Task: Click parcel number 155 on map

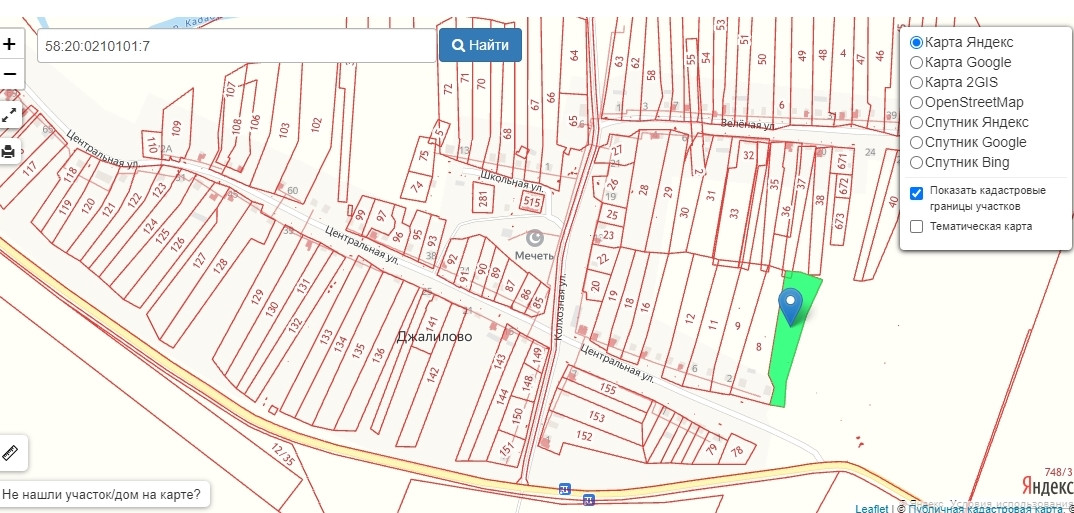Action: [x=608, y=388]
